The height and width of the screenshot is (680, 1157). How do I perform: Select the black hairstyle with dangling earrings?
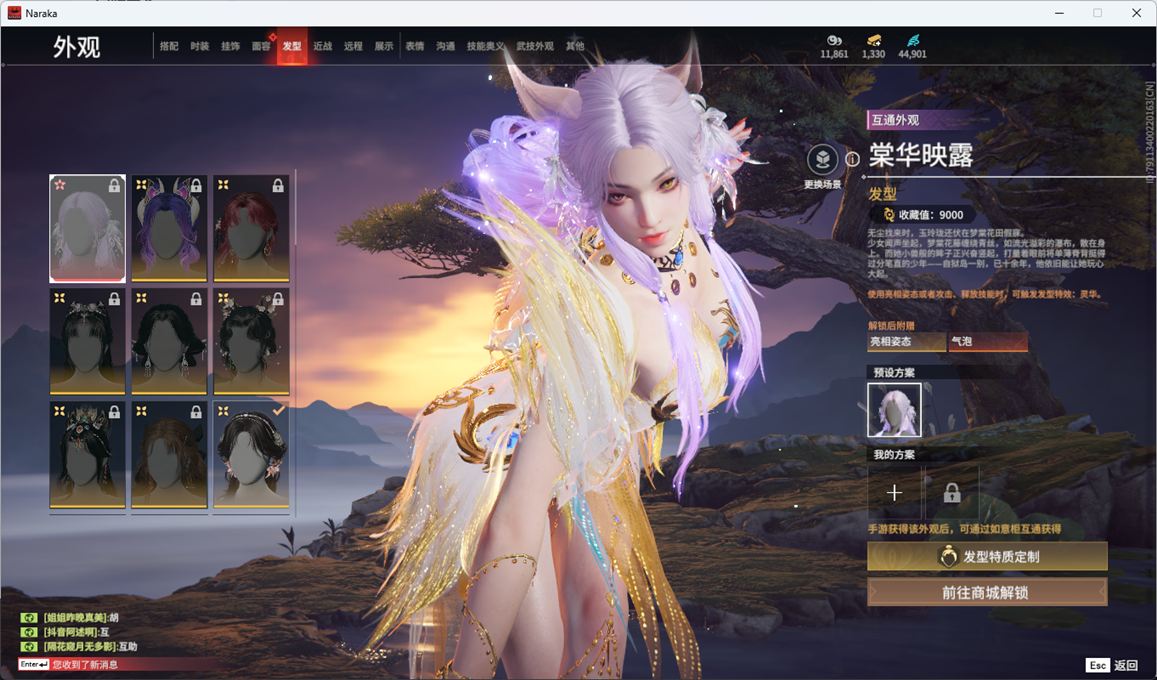[x=169, y=341]
